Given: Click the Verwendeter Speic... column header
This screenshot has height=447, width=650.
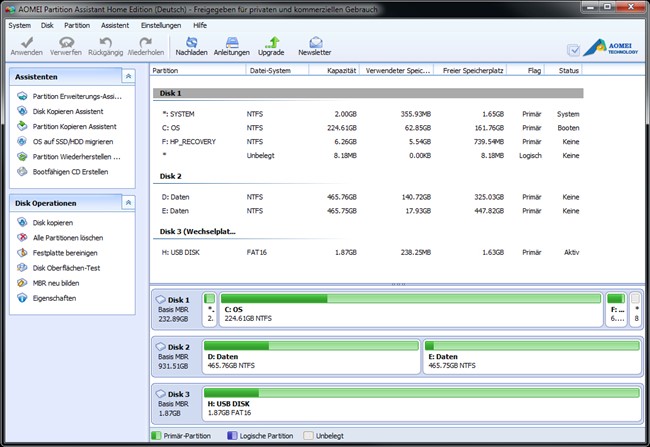Looking at the screenshot, I should [397, 70].
